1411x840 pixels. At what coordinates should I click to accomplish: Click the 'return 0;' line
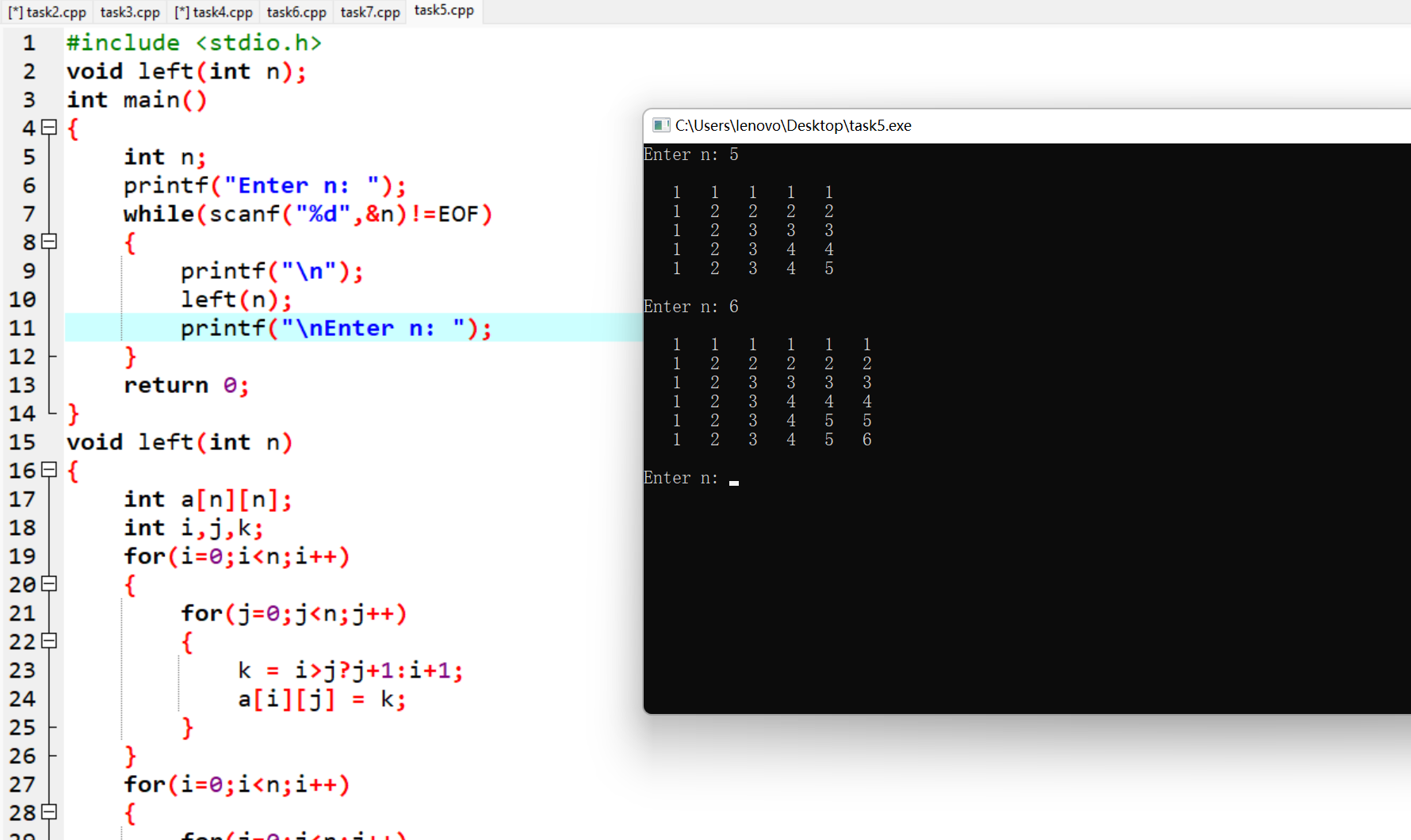click(x=186, y=385)
